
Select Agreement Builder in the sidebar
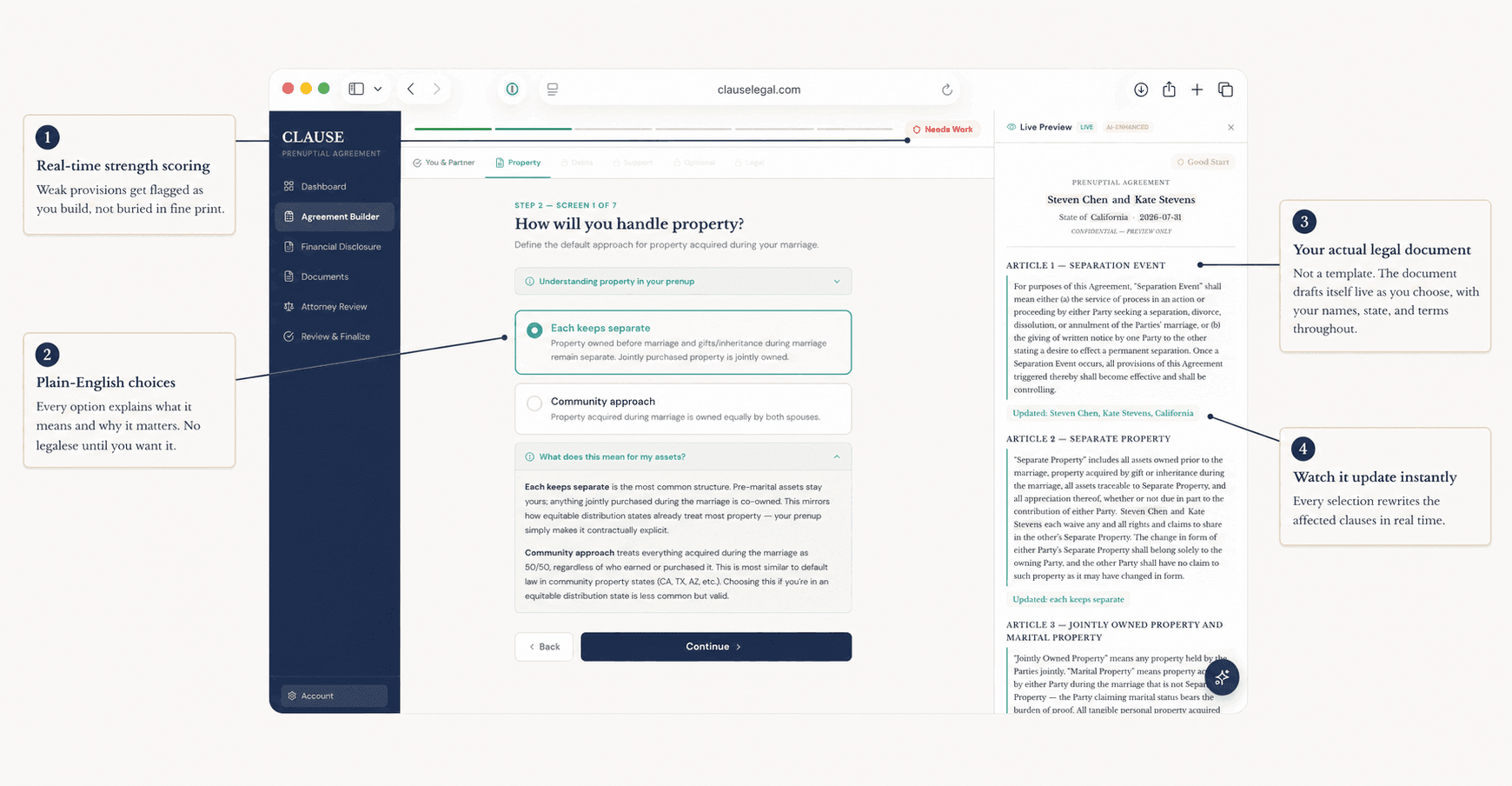(x=334, y=216)
